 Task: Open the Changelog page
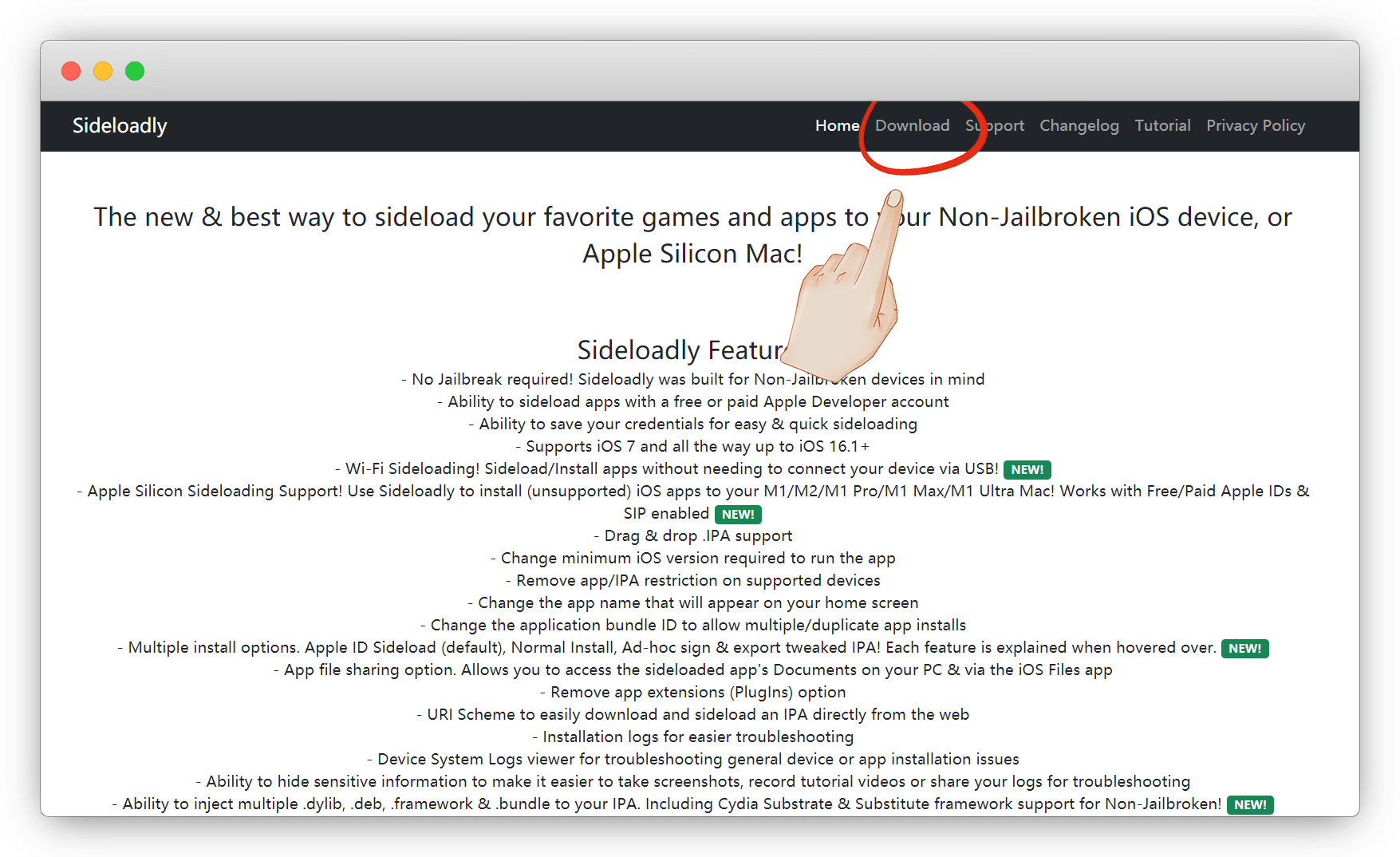(x=1079, y=126)
